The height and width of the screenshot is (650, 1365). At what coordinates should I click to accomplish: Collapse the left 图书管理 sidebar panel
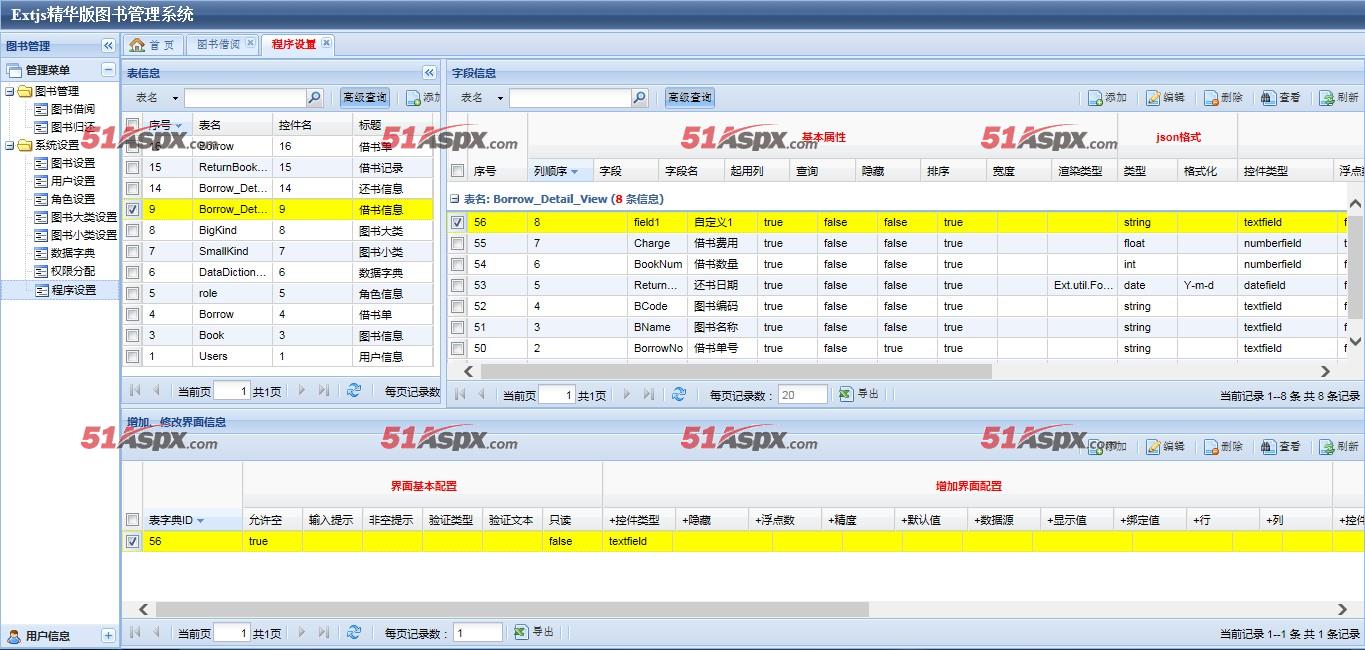(108, 46)
